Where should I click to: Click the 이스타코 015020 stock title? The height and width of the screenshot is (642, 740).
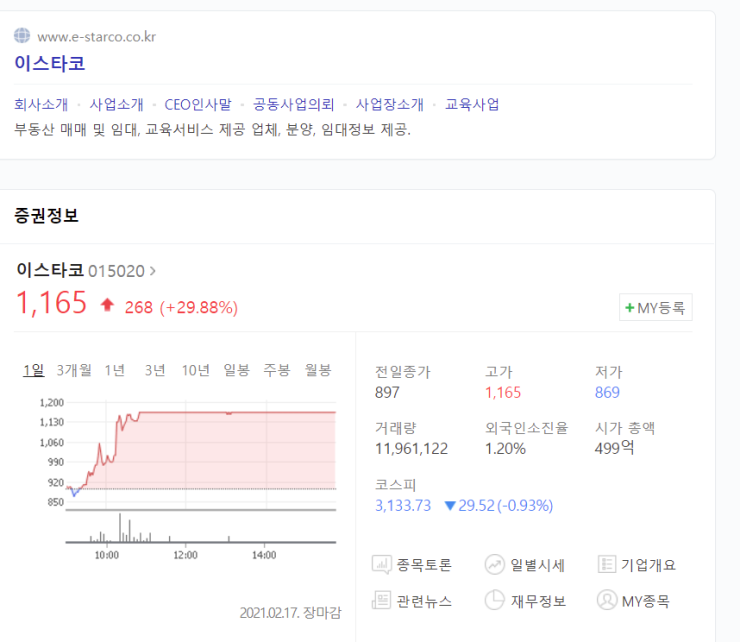[x=81, y=270]
